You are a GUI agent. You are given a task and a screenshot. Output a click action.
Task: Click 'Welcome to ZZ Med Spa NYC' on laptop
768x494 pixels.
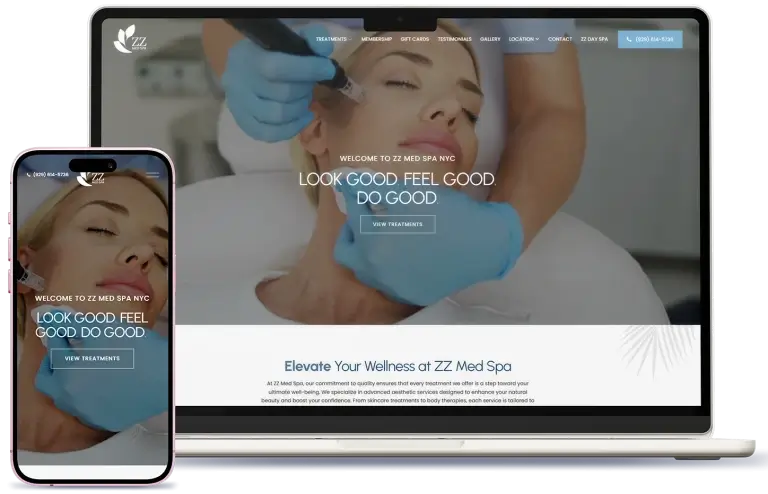click(398, 159)
